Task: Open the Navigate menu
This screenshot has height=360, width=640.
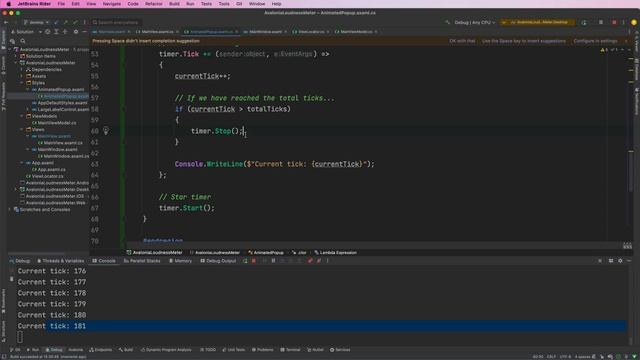Action: [x=111, y=4]
